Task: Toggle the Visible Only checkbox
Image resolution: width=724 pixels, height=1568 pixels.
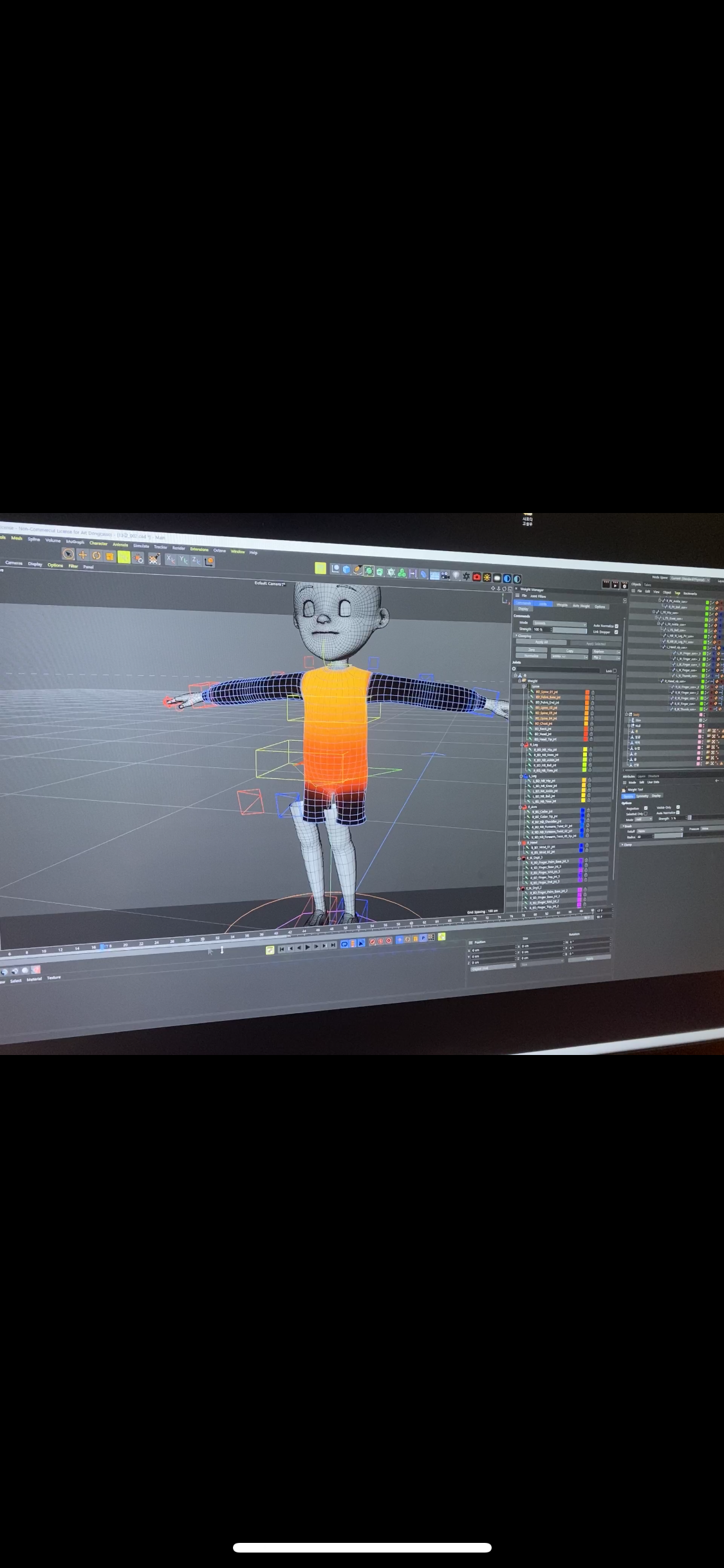Action: point(678,807)
